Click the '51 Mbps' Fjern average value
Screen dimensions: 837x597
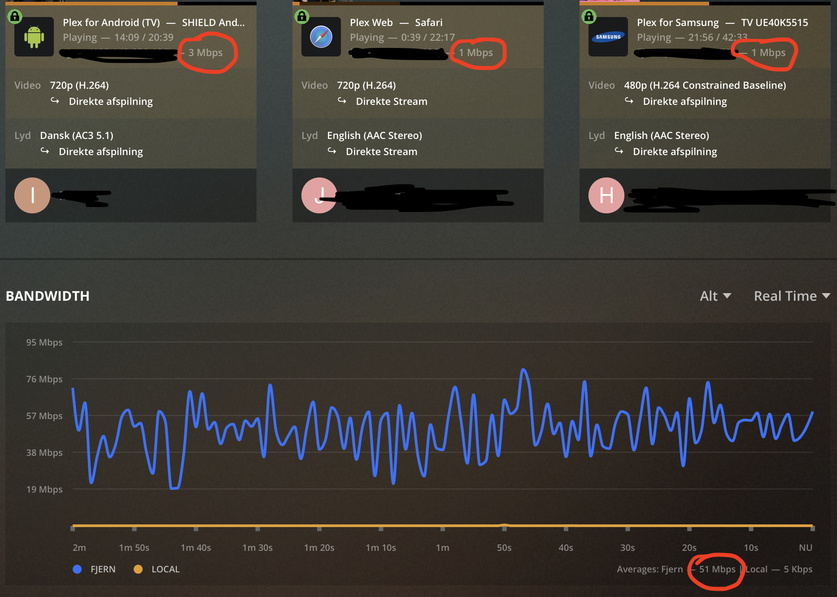717,569
